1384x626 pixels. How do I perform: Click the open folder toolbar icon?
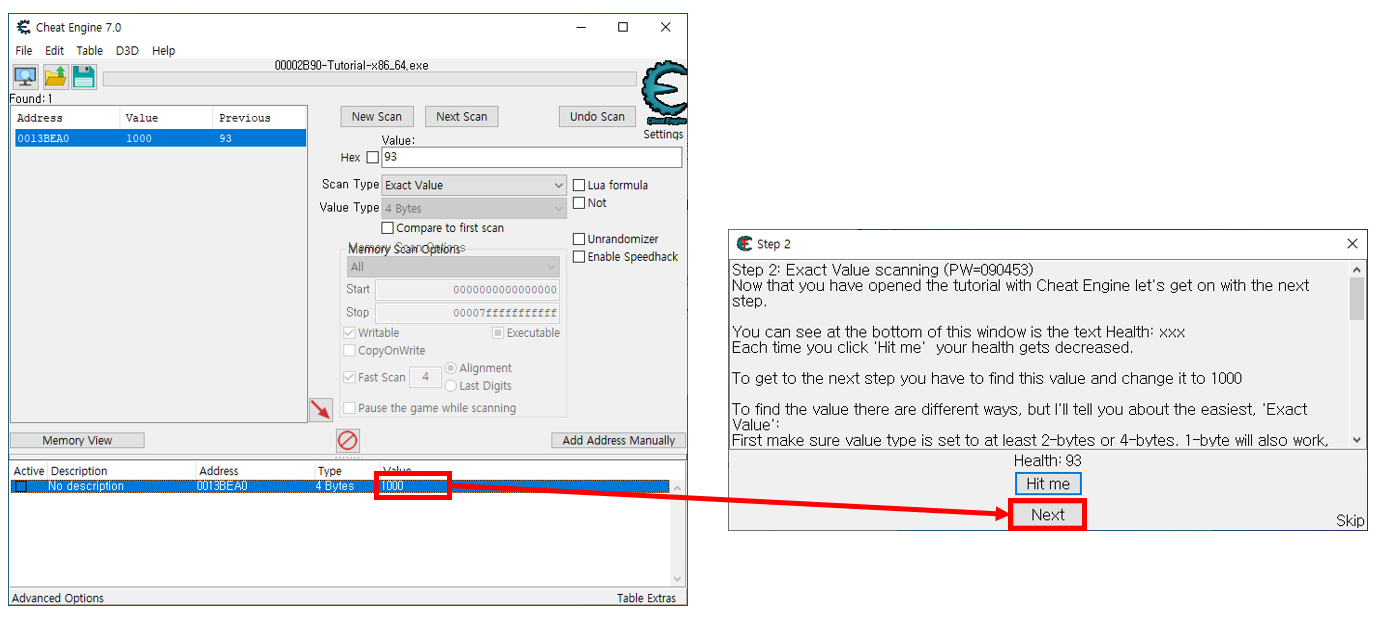55,76
